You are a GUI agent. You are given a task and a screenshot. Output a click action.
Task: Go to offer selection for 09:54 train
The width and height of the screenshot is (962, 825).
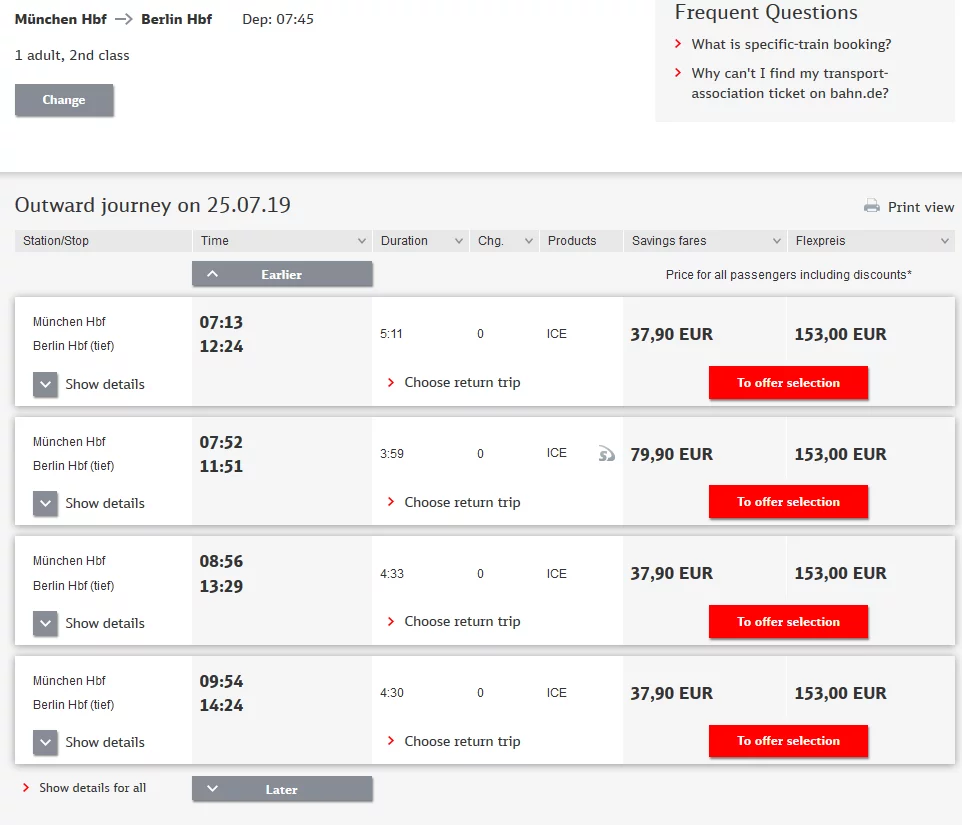tap(788, 741)
